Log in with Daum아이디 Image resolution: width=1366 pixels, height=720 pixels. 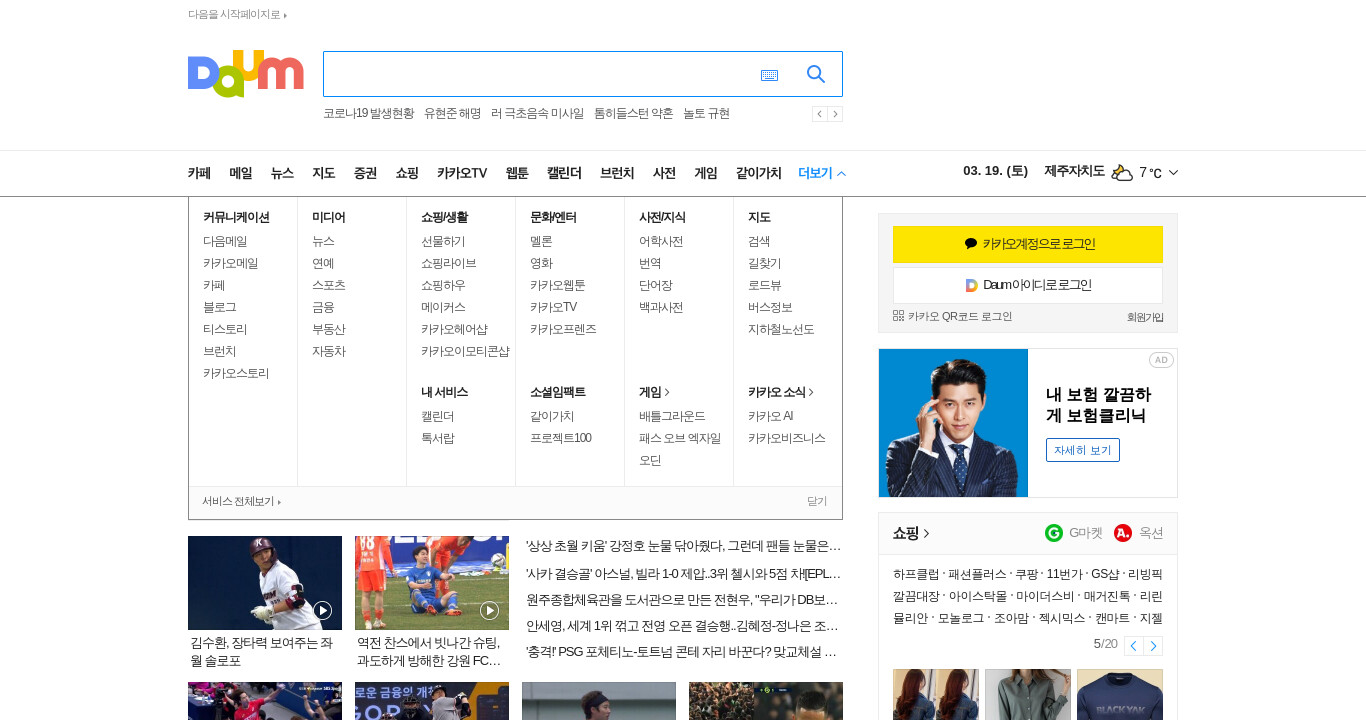[1028, 285]
